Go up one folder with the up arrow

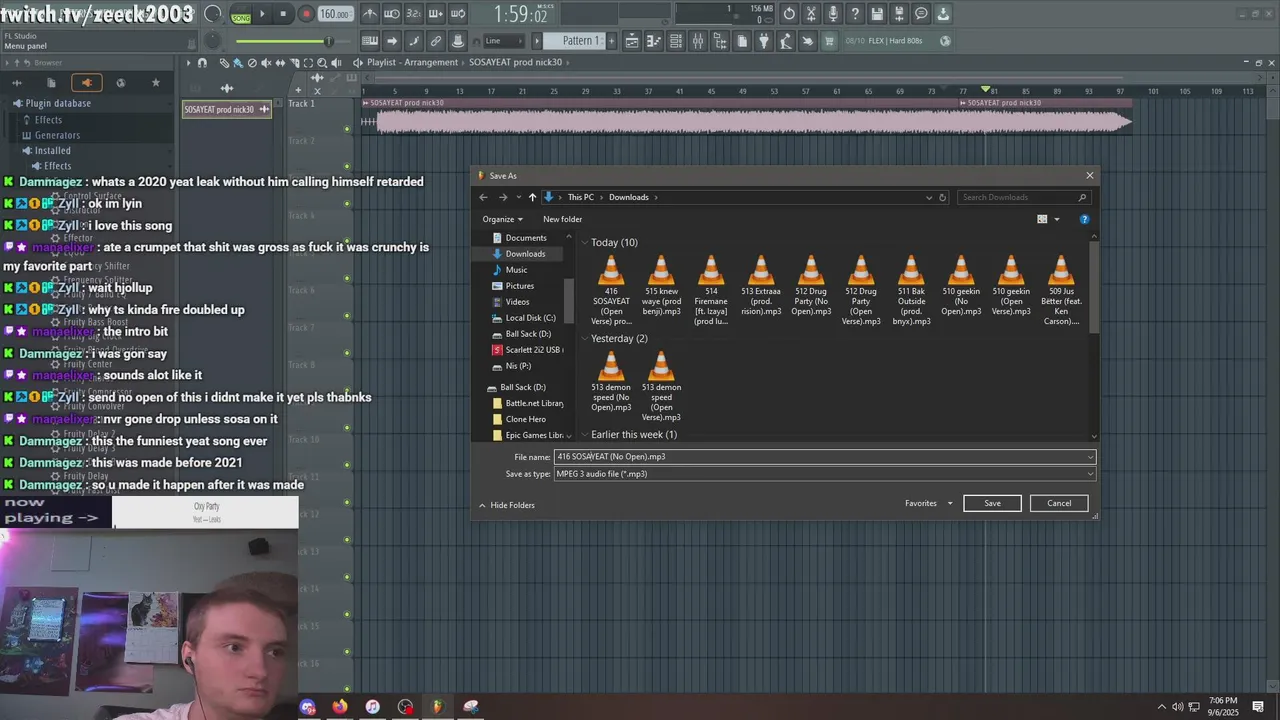pos(532,197)
